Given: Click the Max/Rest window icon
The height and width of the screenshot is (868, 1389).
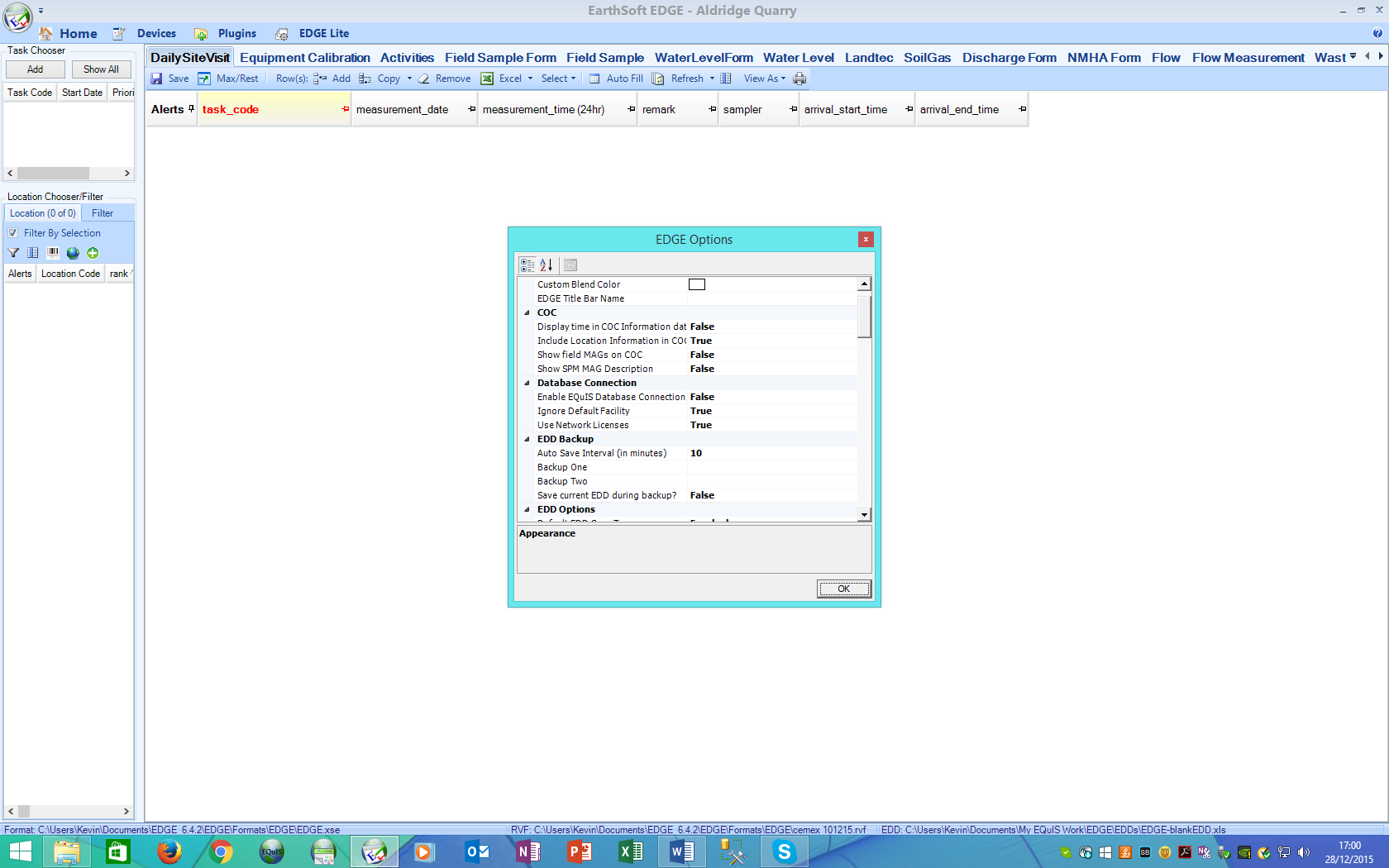Looking at the screenshot, I should pos(204,79).
